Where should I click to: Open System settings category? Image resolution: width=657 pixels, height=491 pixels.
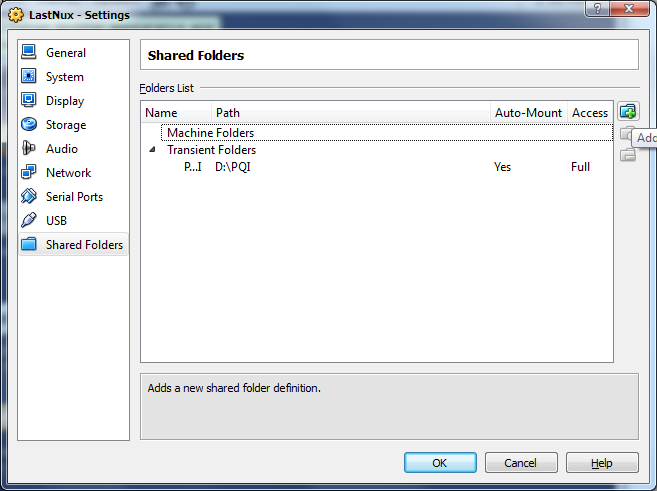pyautogui.click(x=64, y=77)
